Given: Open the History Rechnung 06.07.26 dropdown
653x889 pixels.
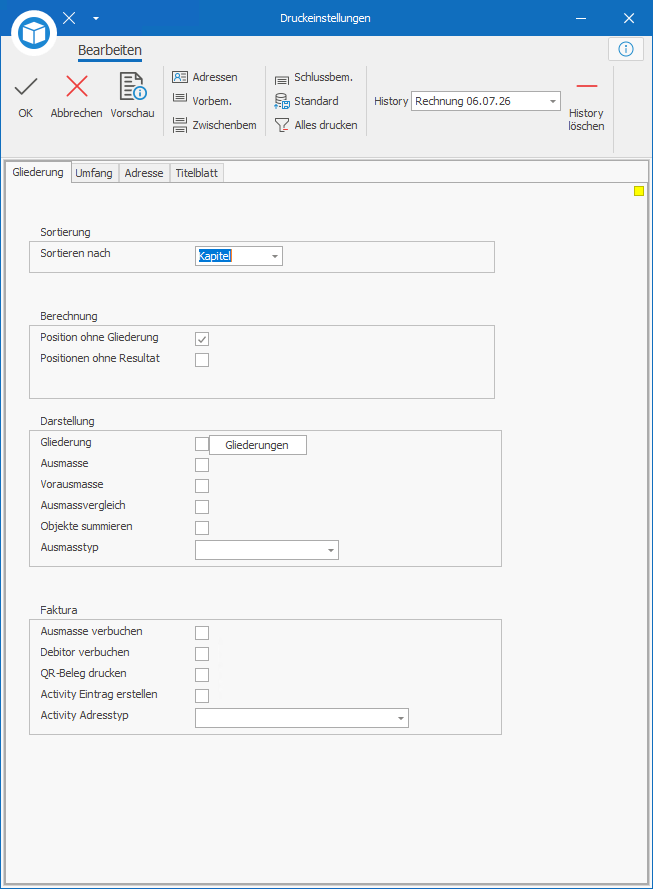Looking at the screenshot, I should [553, 101].
